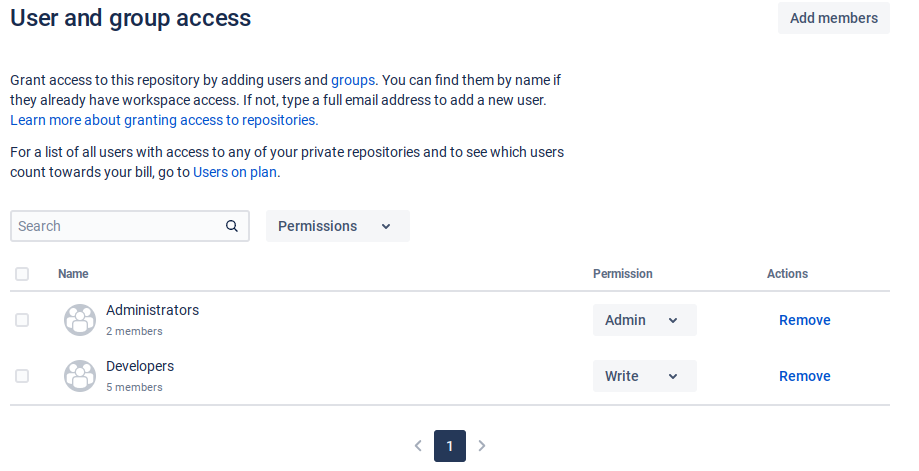Open the groups link
Screen dimensions: 919x471
[x=353, y=80]
